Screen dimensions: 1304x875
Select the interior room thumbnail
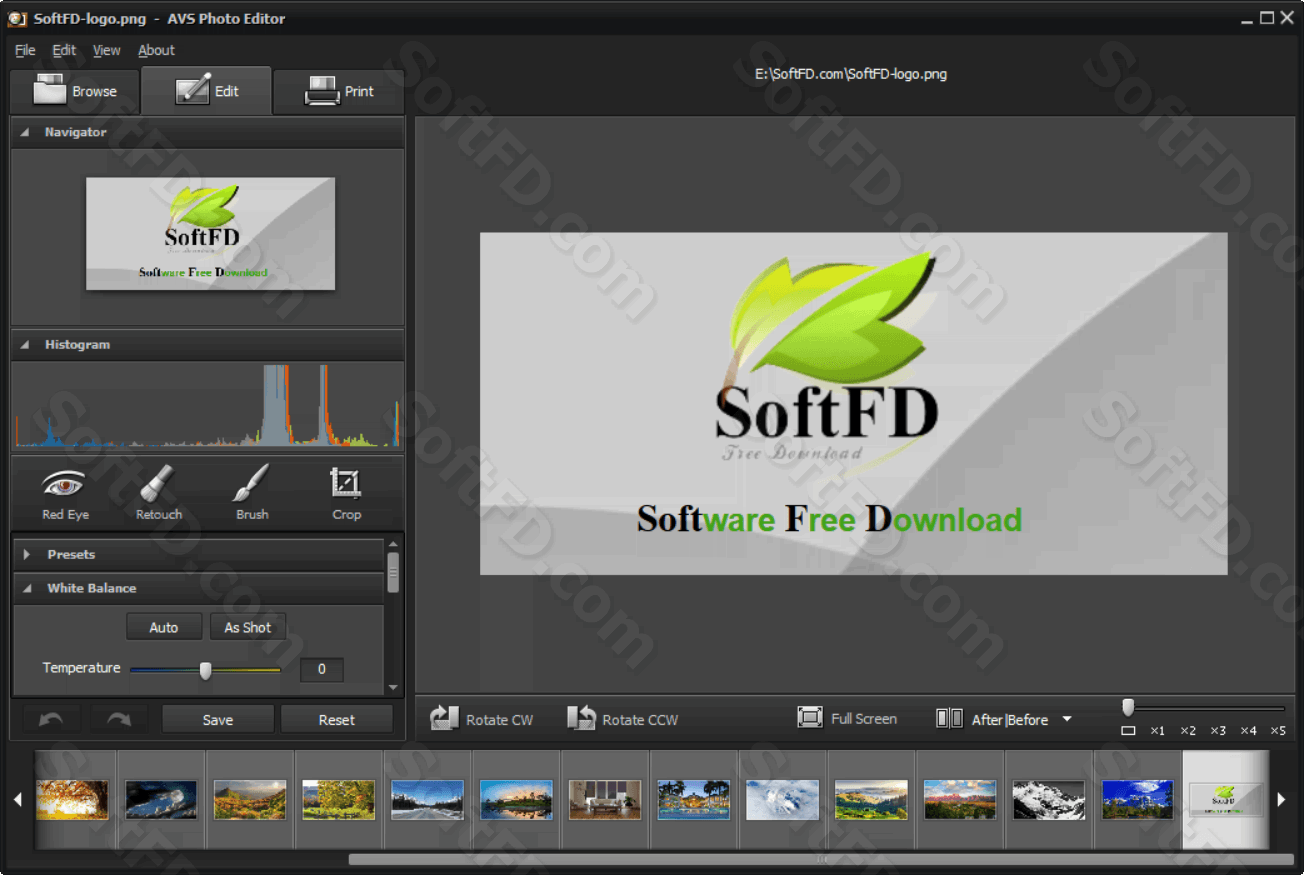coord(605,800)
